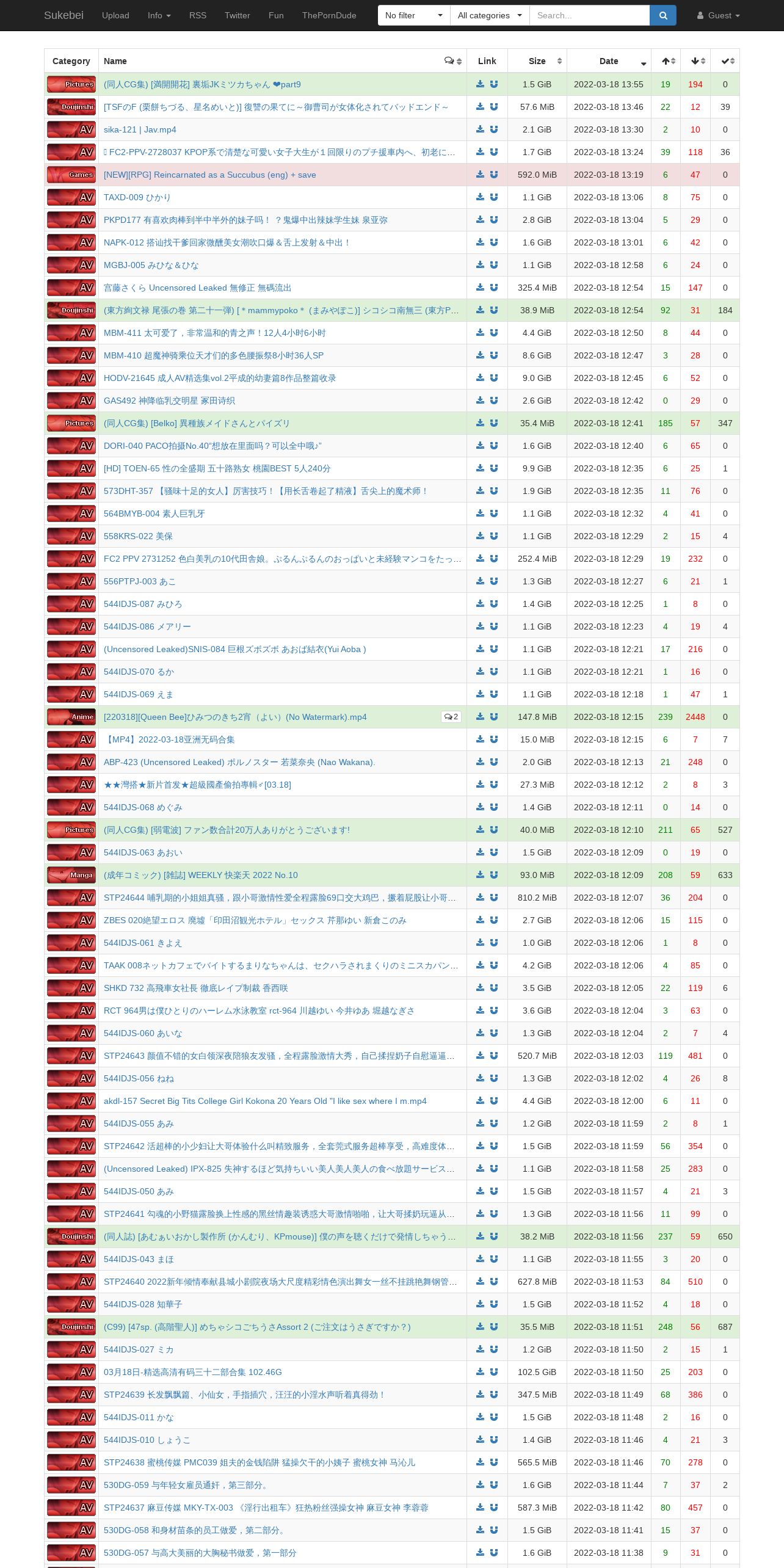This screenshot has height=1568, width=784.
Task: Open magnet link for MGBJ-005 row
Action: tap(494, 265)
